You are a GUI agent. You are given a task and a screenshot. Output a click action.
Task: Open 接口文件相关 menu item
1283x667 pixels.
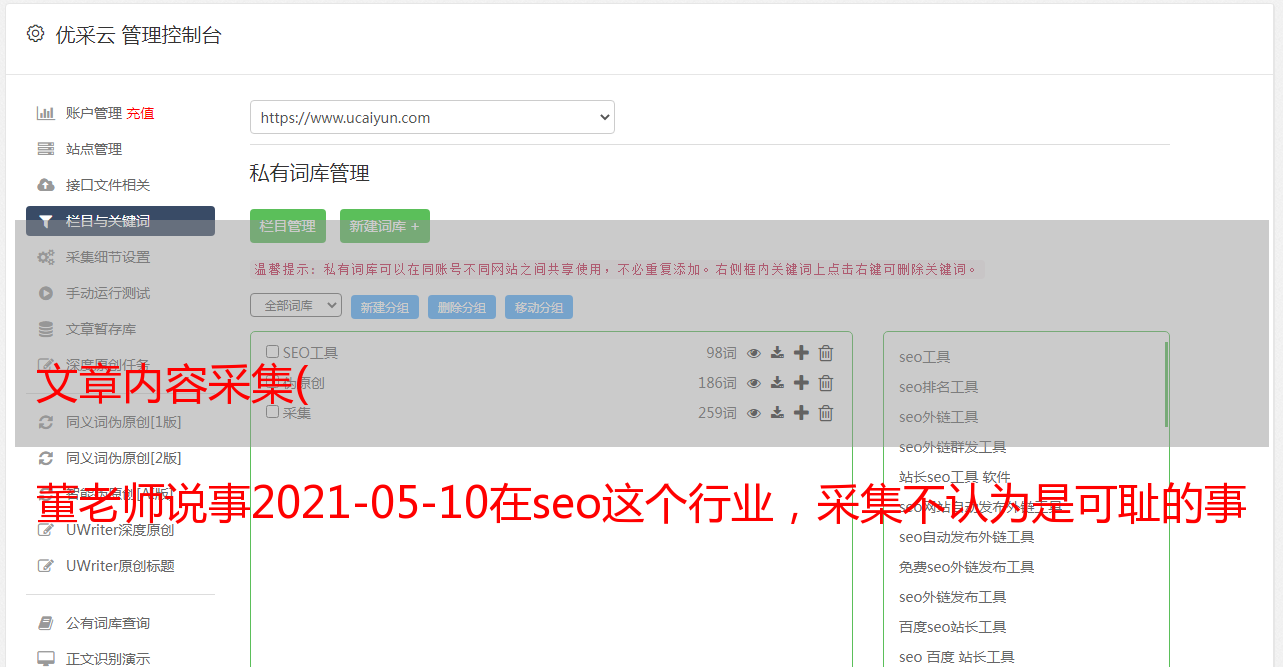pos(108,185)
